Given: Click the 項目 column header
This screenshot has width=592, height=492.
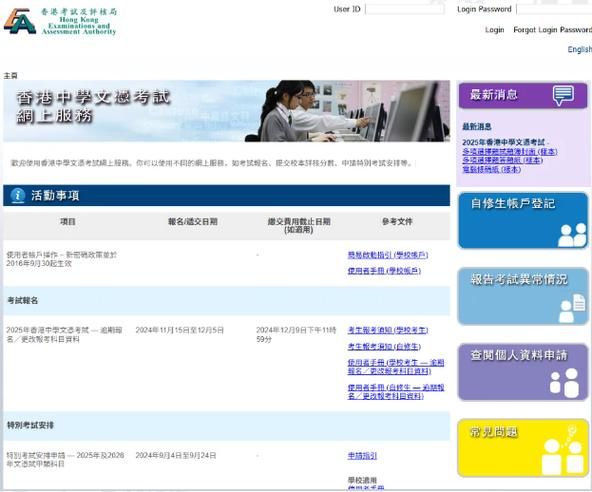Looking at the screenshot, I should coord(68,222).
